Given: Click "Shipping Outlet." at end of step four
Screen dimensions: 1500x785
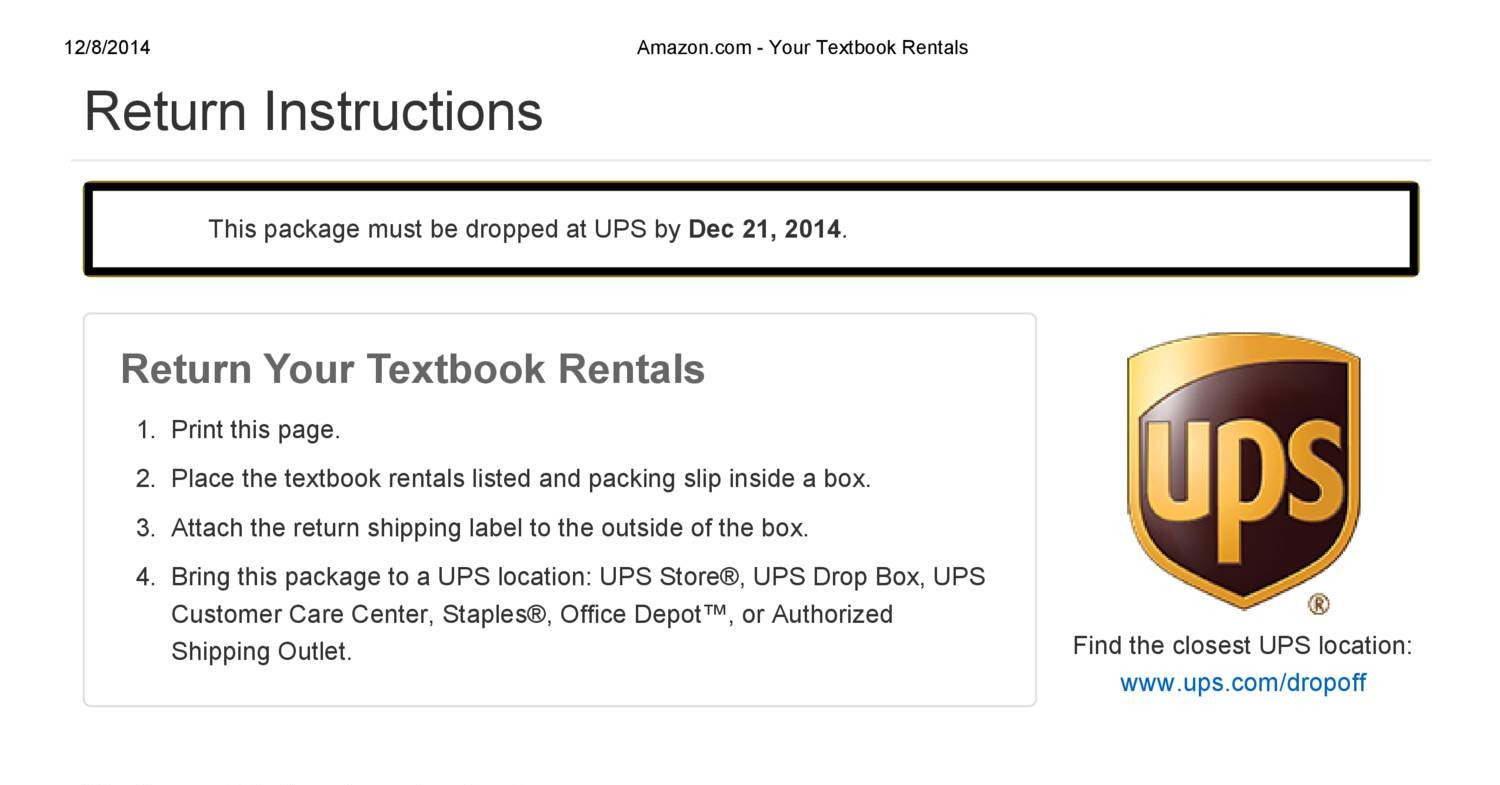Looking at the screenshot, I should pyautogui.click(x=261, y=652).
